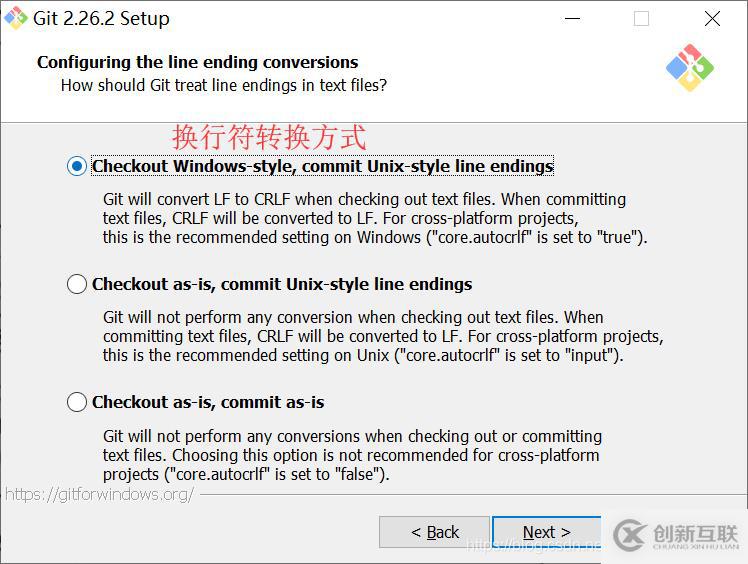Open the gitforwindows.org link
Screen dimensions: 748x564
click(99, 494)
